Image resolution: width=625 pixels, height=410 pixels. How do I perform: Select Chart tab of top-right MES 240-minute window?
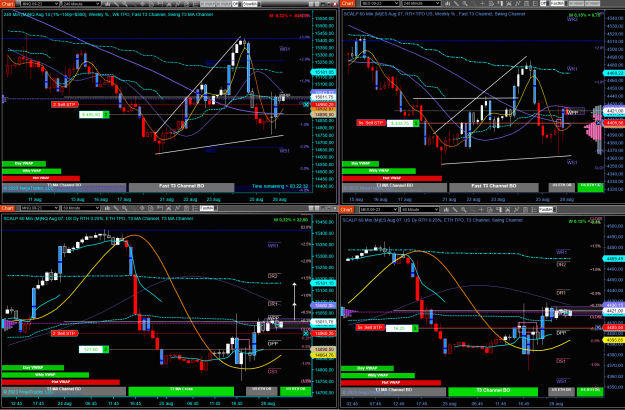pyautogui.click(x=347, y=3)
